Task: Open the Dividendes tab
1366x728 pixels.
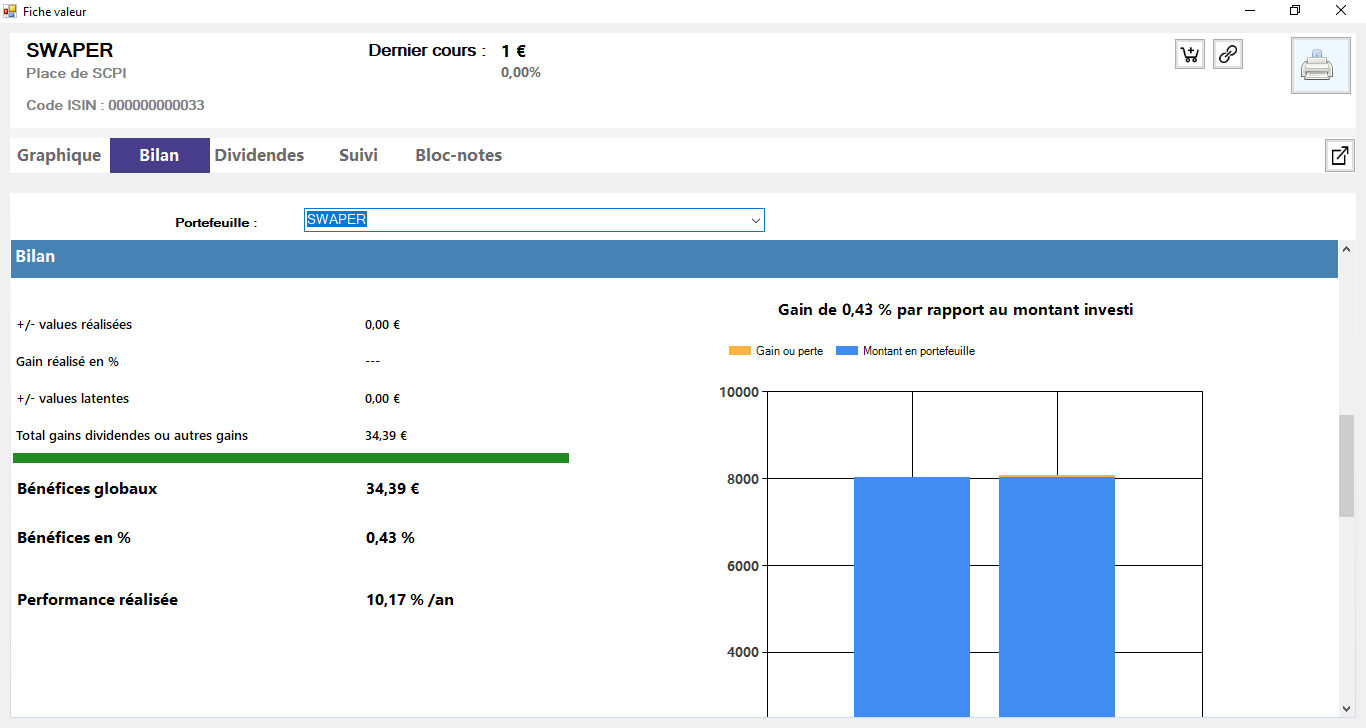Action: coord(259,156)
